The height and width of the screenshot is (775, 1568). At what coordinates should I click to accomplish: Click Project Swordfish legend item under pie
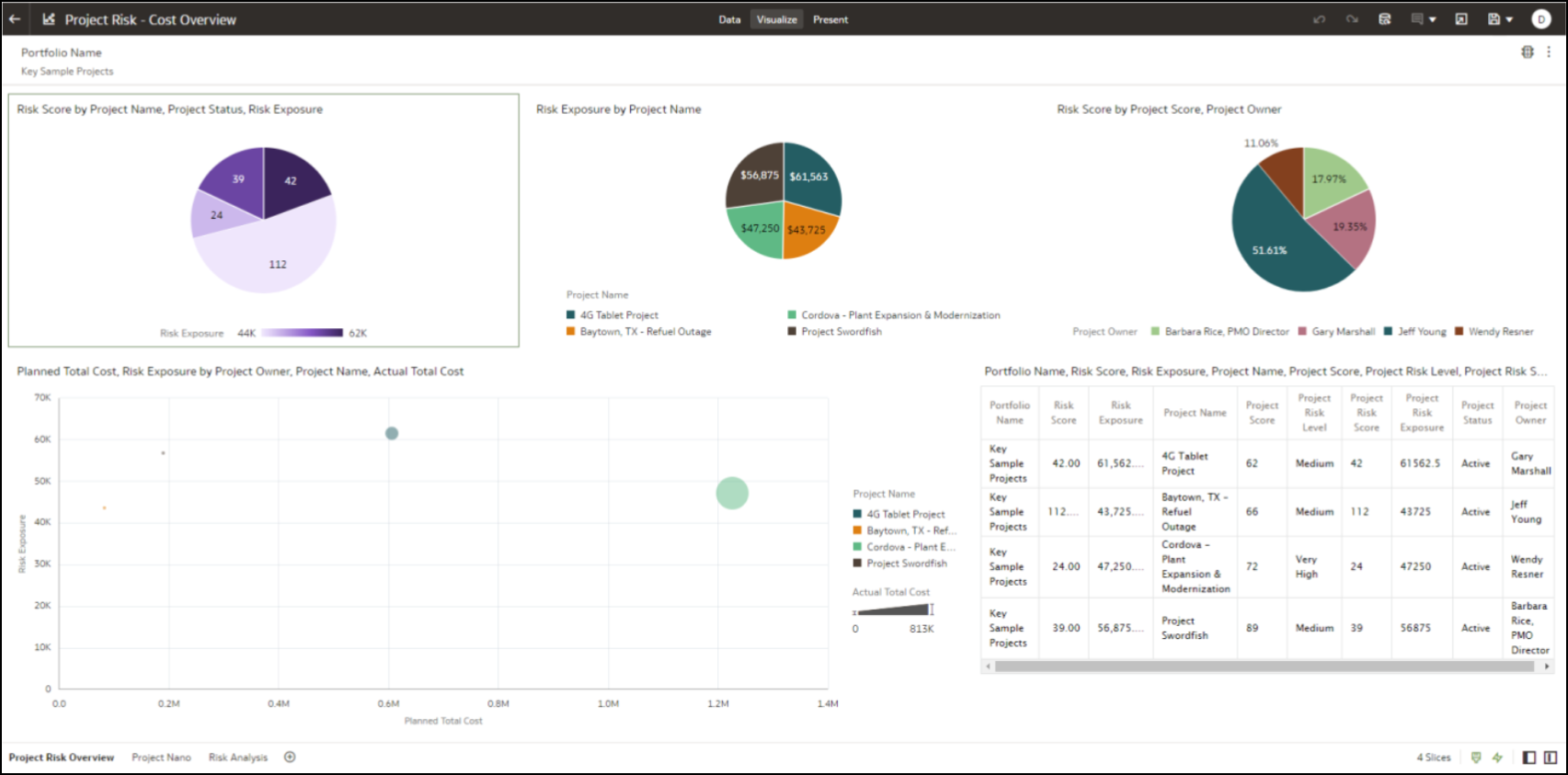[835, 332]
